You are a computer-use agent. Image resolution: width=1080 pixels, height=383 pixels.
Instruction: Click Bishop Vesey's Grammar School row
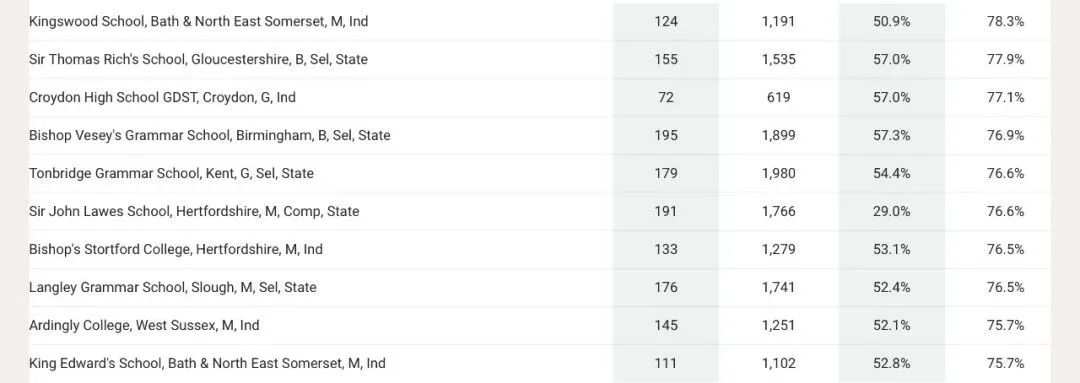pyautogui.click(x=540, y=136)
